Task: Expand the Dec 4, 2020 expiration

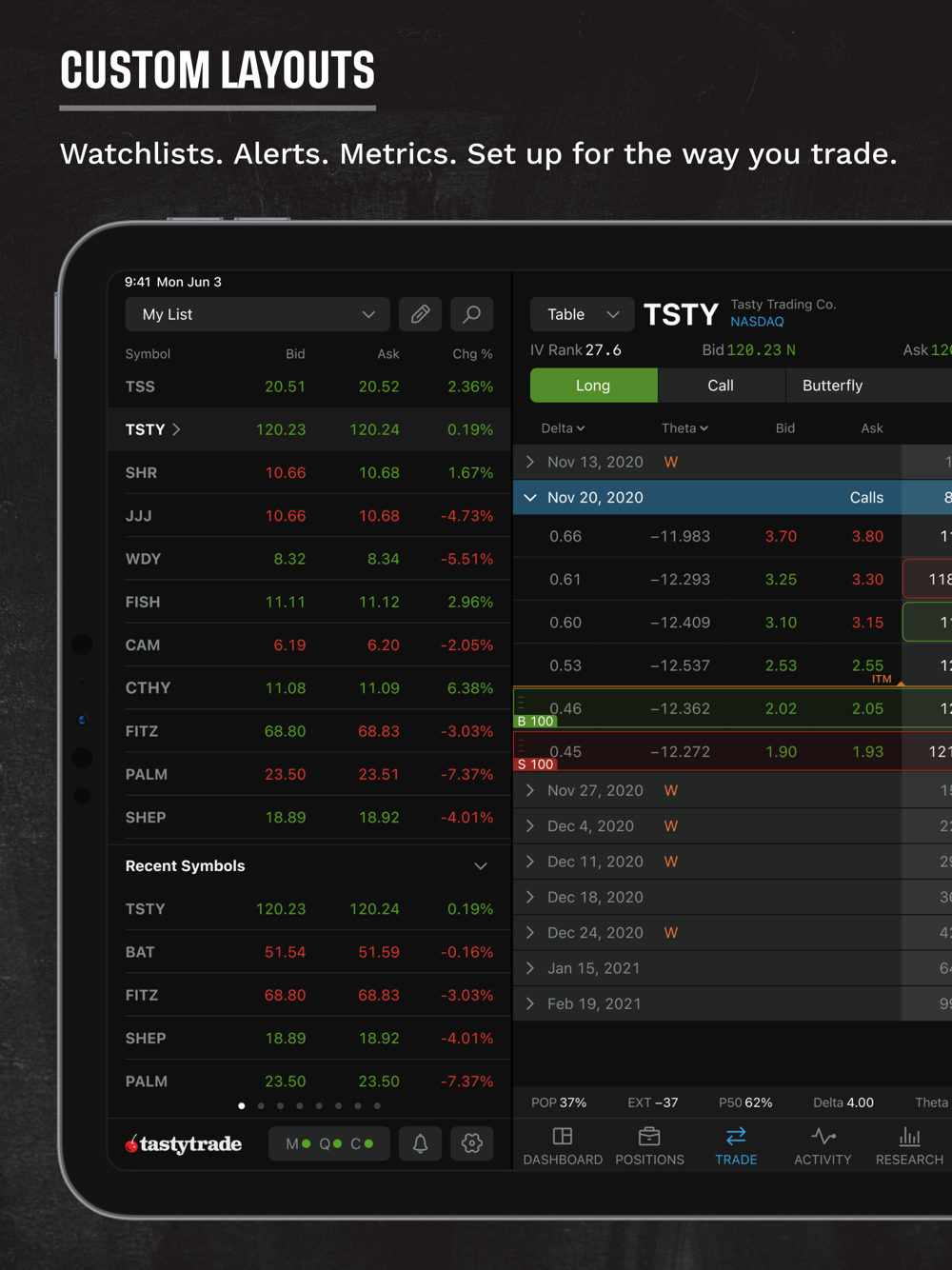Action: coord(530,825)
